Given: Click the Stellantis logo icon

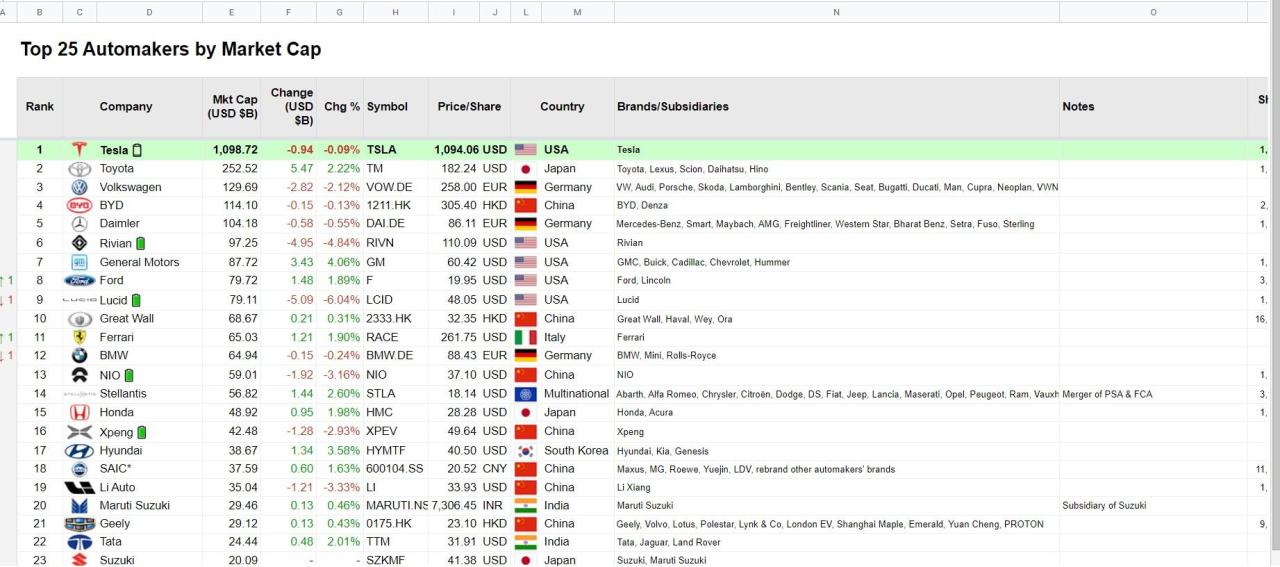Looking at the screenshot, I should [80, 394].
